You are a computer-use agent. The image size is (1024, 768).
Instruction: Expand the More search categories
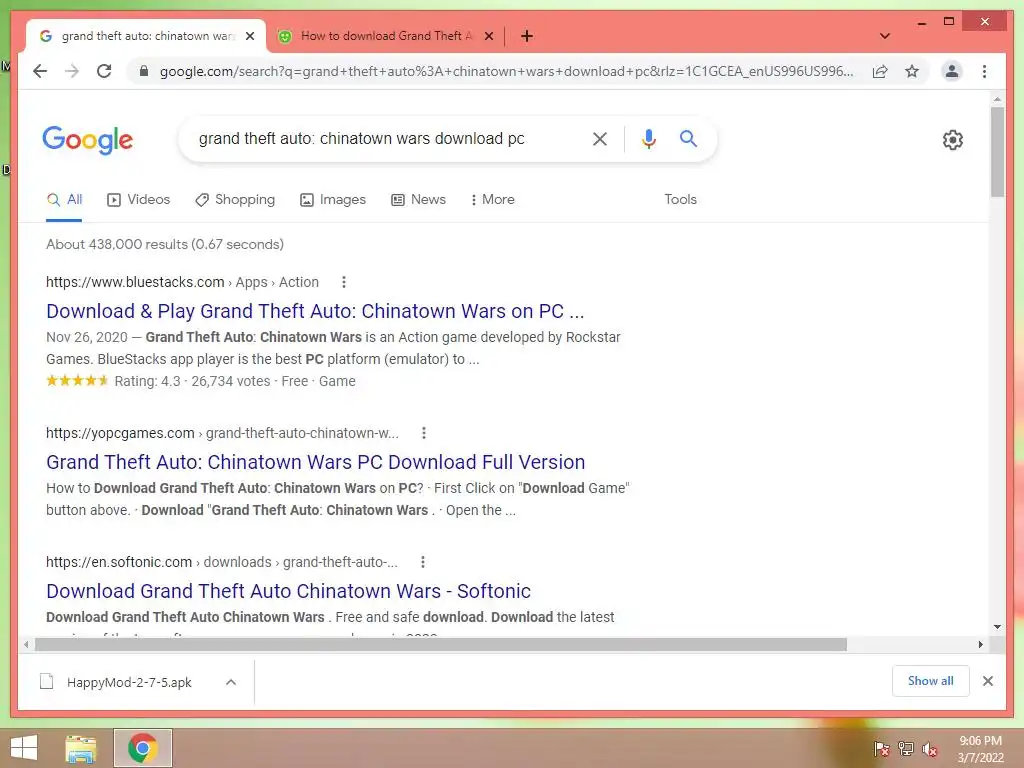(493, 200)
